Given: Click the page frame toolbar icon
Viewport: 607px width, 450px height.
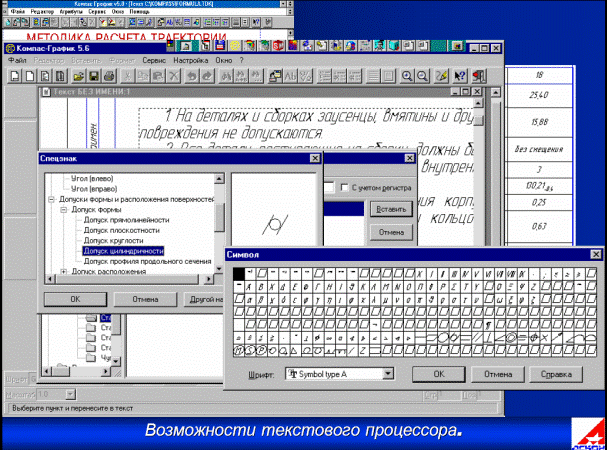Looking at the screenshot, I should (x=389, y=76).
